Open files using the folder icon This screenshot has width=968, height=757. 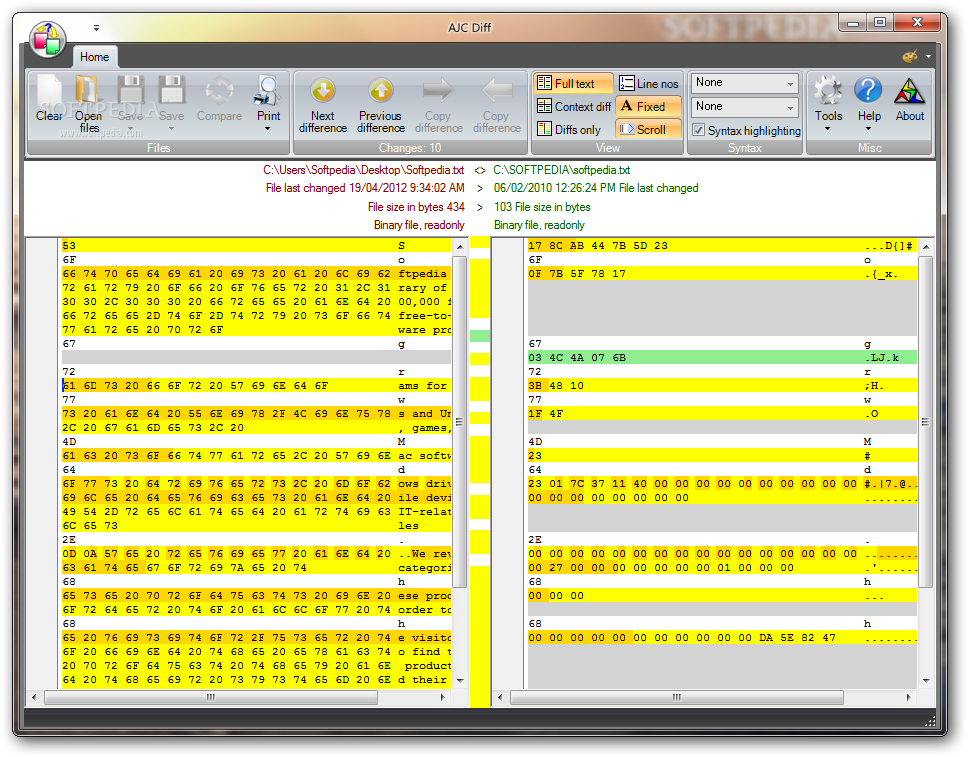click(x=88, y=91)
